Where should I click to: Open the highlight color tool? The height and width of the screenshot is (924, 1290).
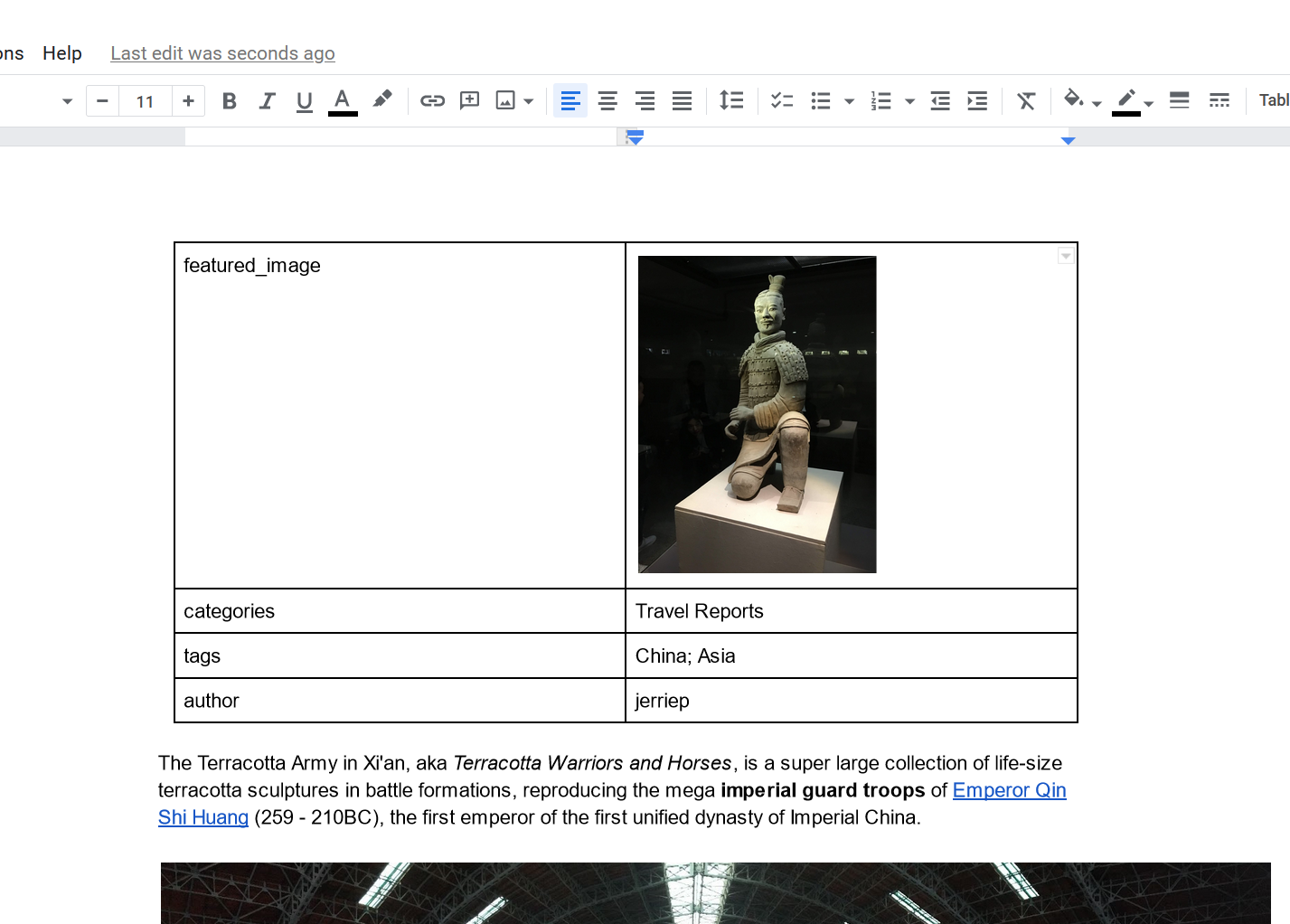point(382,99)
